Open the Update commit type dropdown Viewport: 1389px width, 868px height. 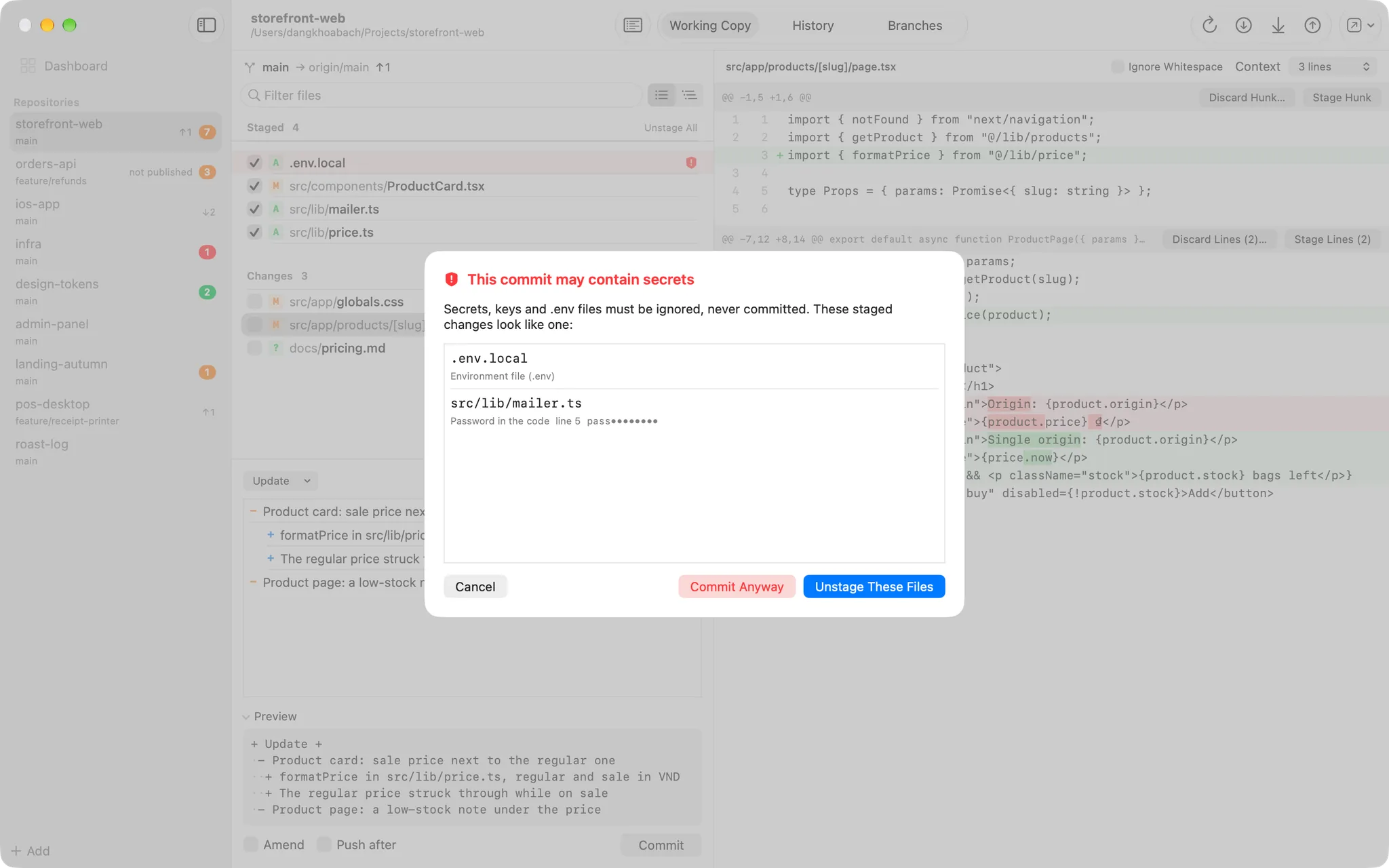280,481
